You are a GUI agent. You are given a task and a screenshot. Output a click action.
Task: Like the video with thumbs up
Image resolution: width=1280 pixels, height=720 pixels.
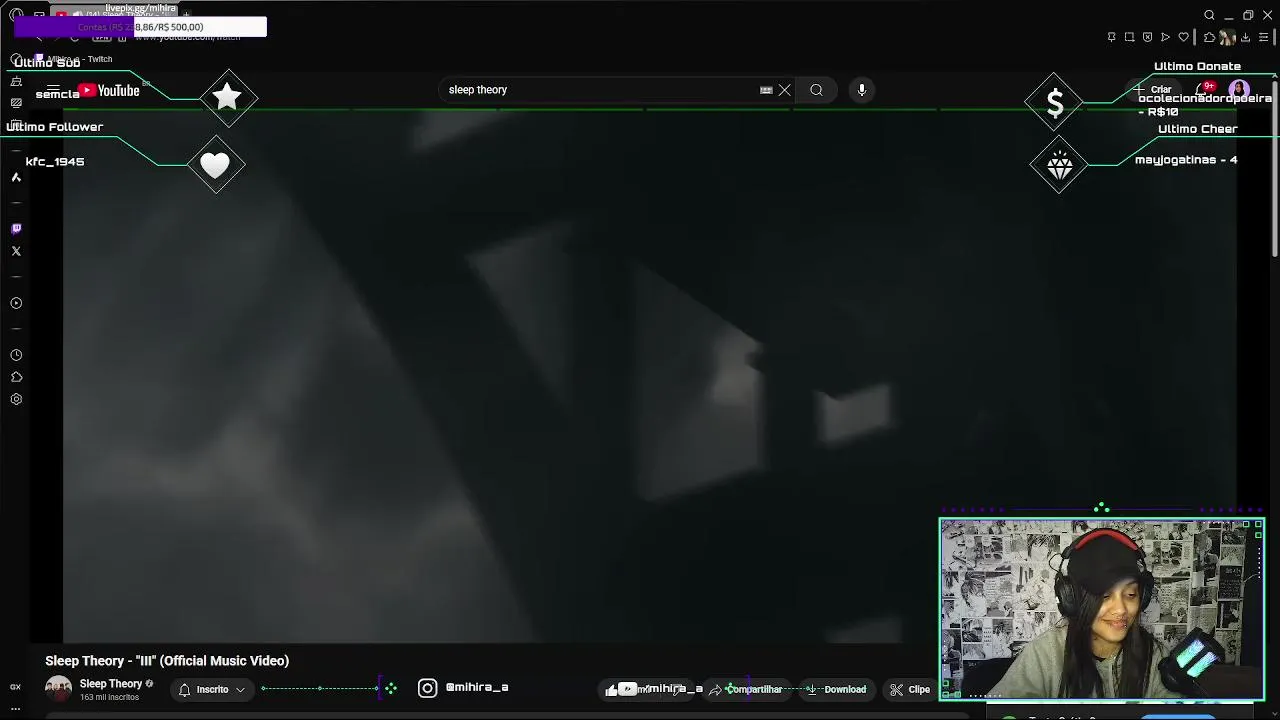pyautogui.click(x=611, y=689)
